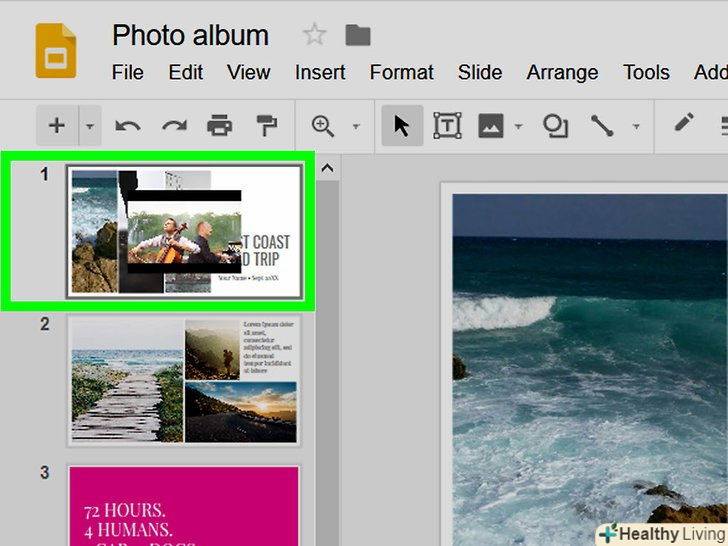Open the File menu
The height and width of the screenshot is (546, 728).
point(127,72)
